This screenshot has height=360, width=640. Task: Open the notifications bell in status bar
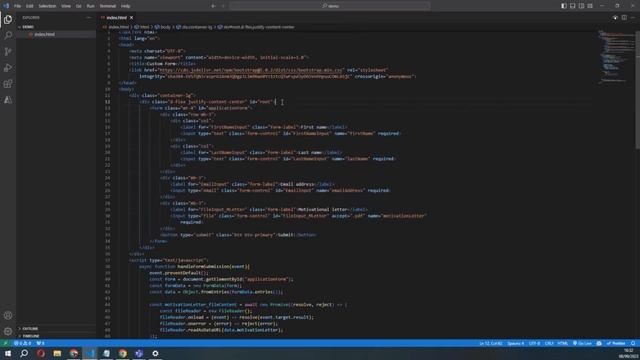point(633,343)
